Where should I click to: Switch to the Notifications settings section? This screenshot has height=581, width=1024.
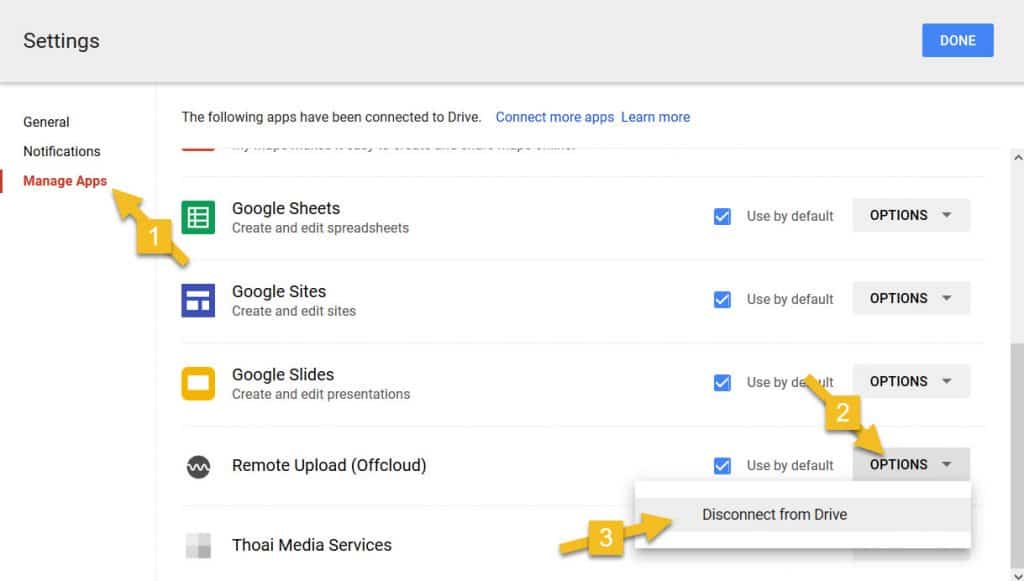point(62,151)
